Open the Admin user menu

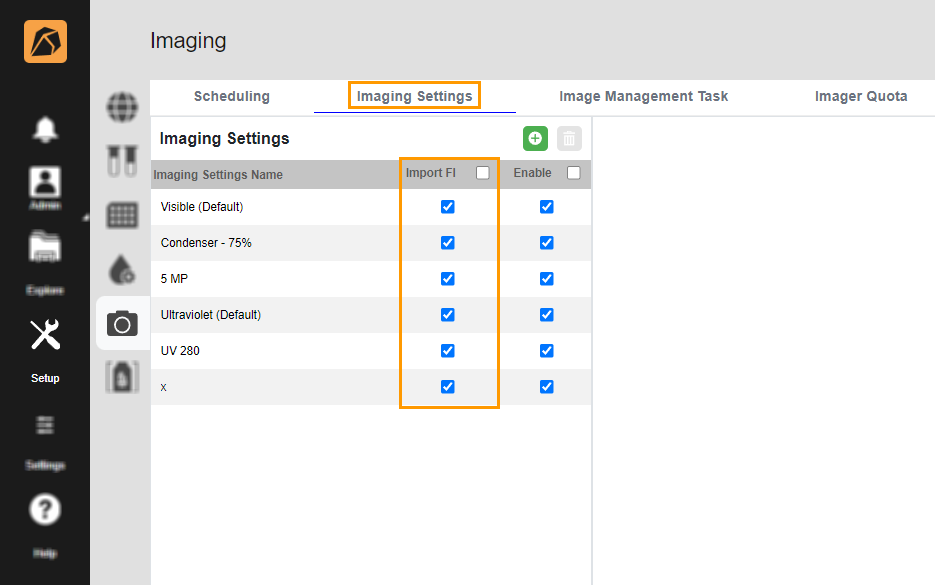pos(45,187)
